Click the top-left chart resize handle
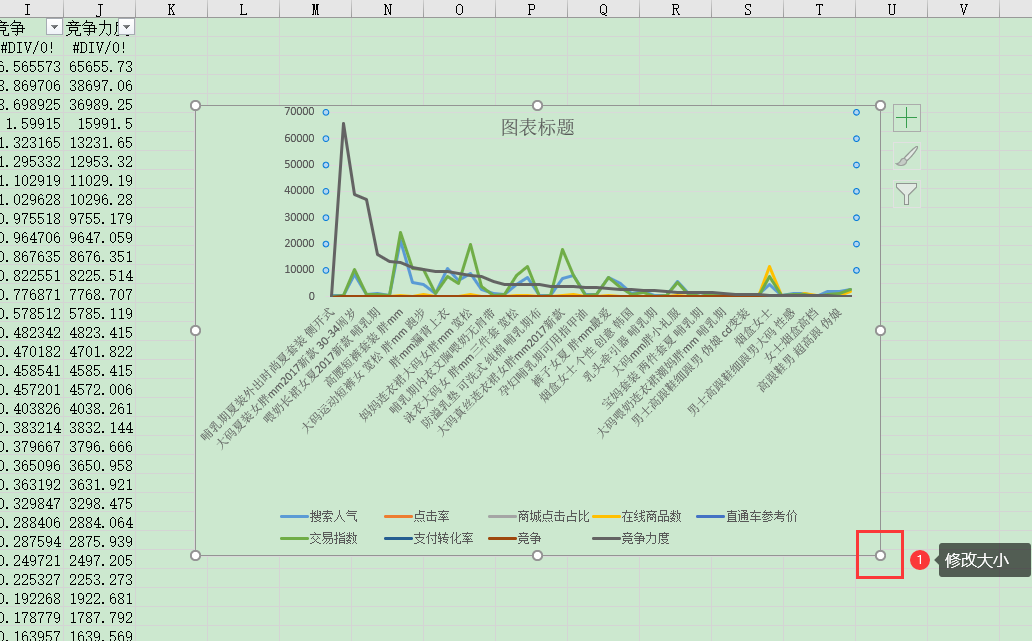The width and height of the screenshot is (1032, 641). coord(195,105)
